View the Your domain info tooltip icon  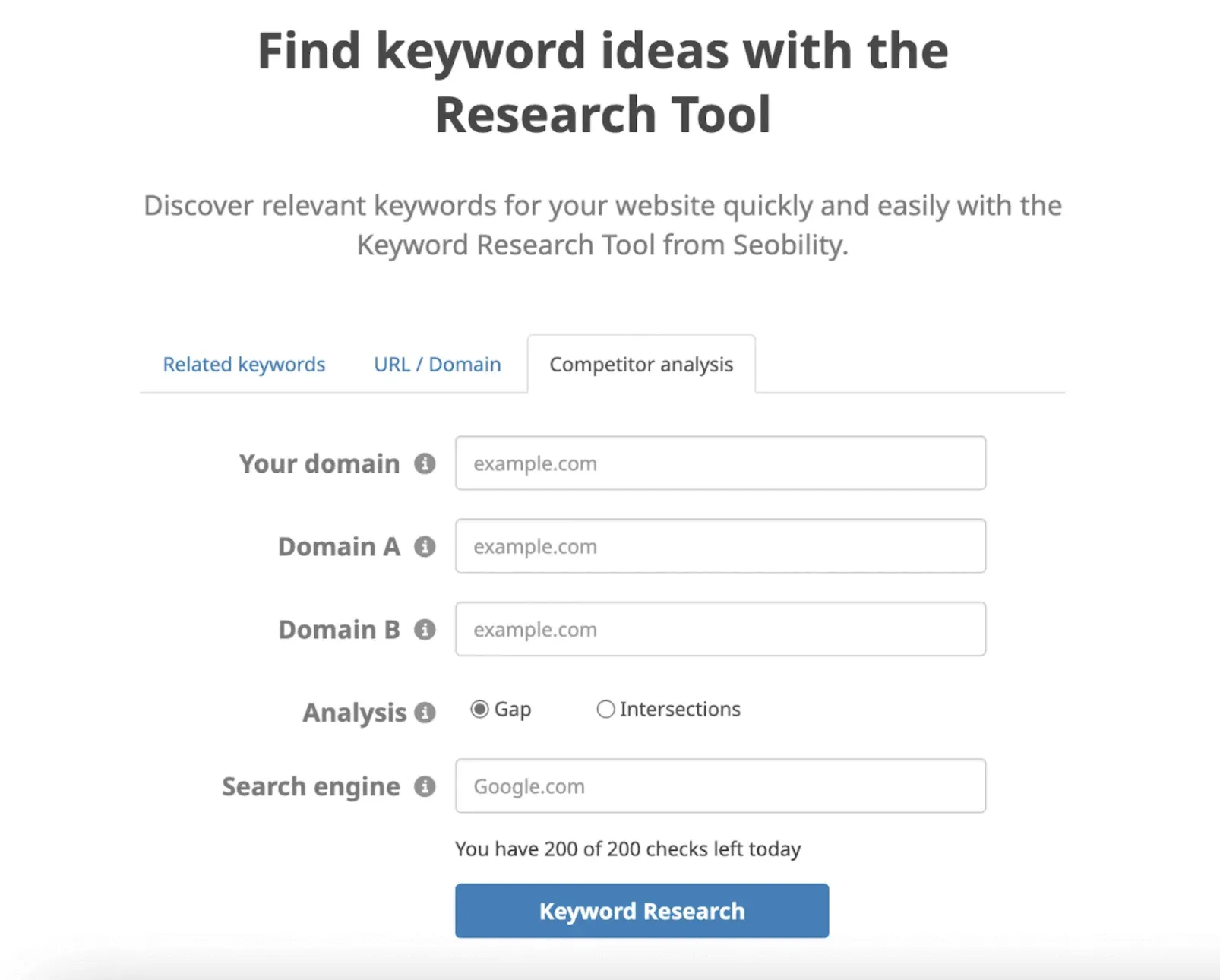tap(425, 463)
